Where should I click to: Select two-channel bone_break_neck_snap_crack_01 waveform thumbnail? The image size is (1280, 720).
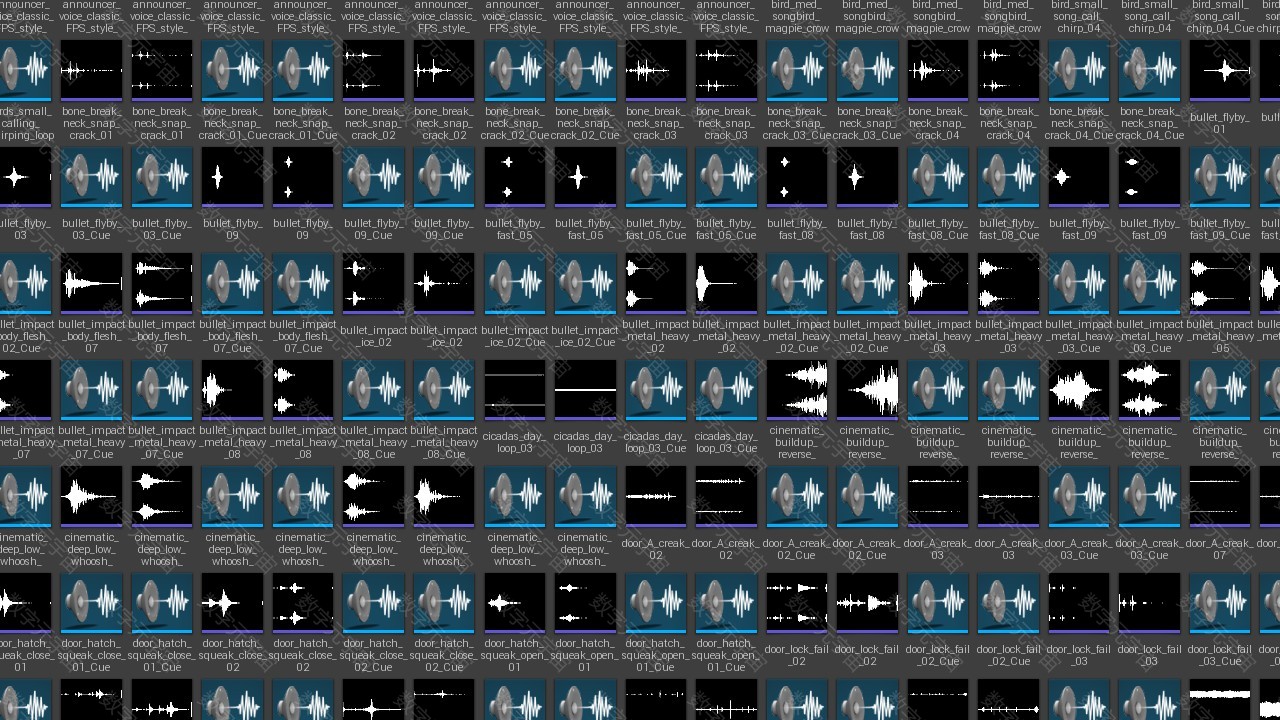(x=162, y=70)
